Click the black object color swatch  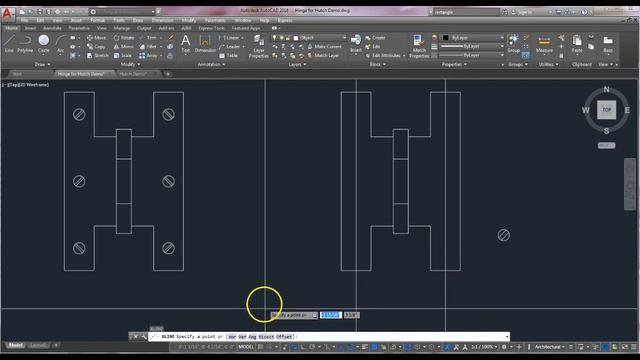pos(446,38)
